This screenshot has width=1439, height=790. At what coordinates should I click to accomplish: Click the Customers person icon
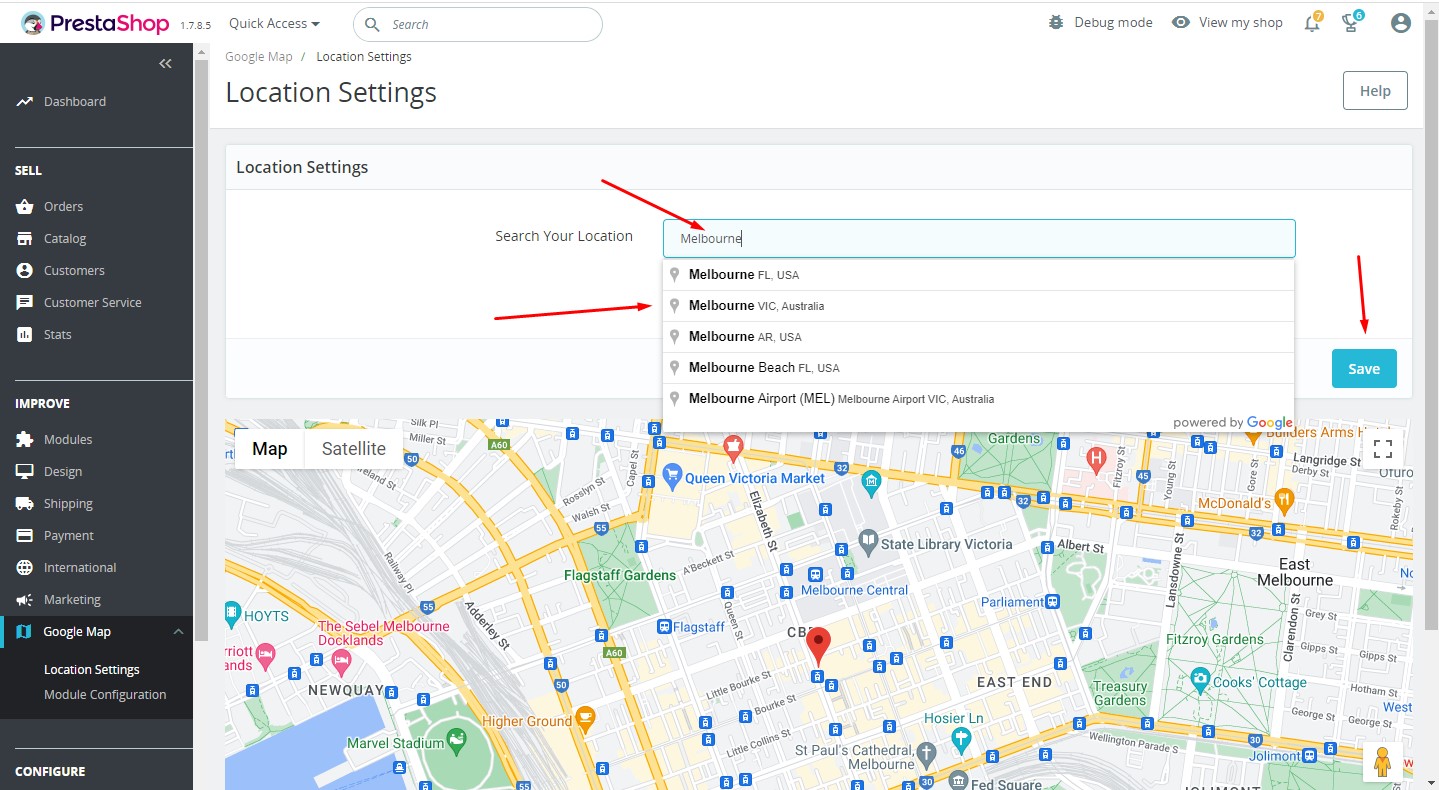tap(24, 270)
